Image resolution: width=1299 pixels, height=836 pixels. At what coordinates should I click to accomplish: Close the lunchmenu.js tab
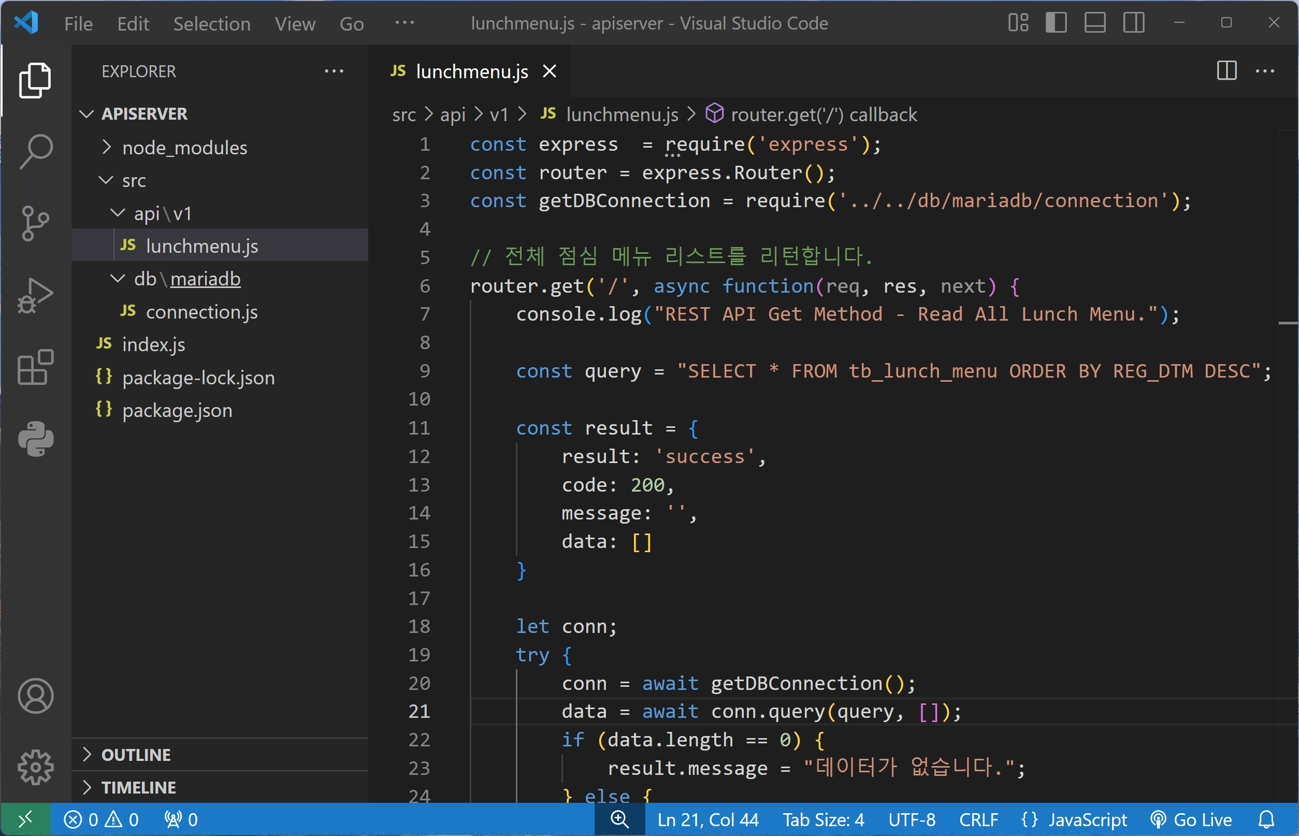[x=550, y=71]
